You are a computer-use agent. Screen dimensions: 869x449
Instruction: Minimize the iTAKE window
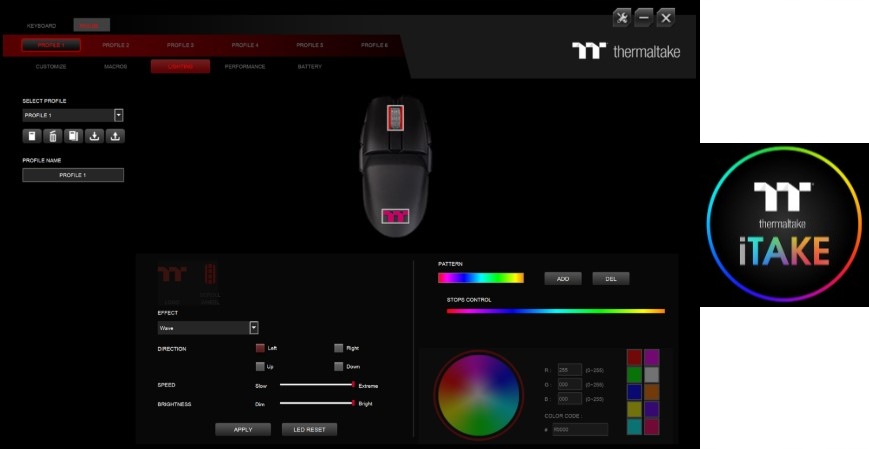coord(643,18)
